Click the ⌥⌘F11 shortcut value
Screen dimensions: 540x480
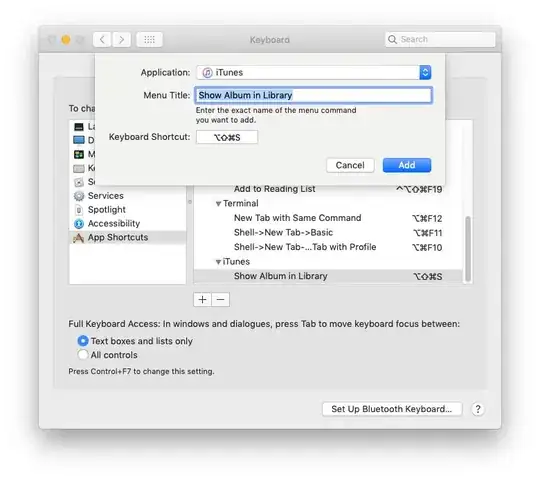click(x=427, y=233)
